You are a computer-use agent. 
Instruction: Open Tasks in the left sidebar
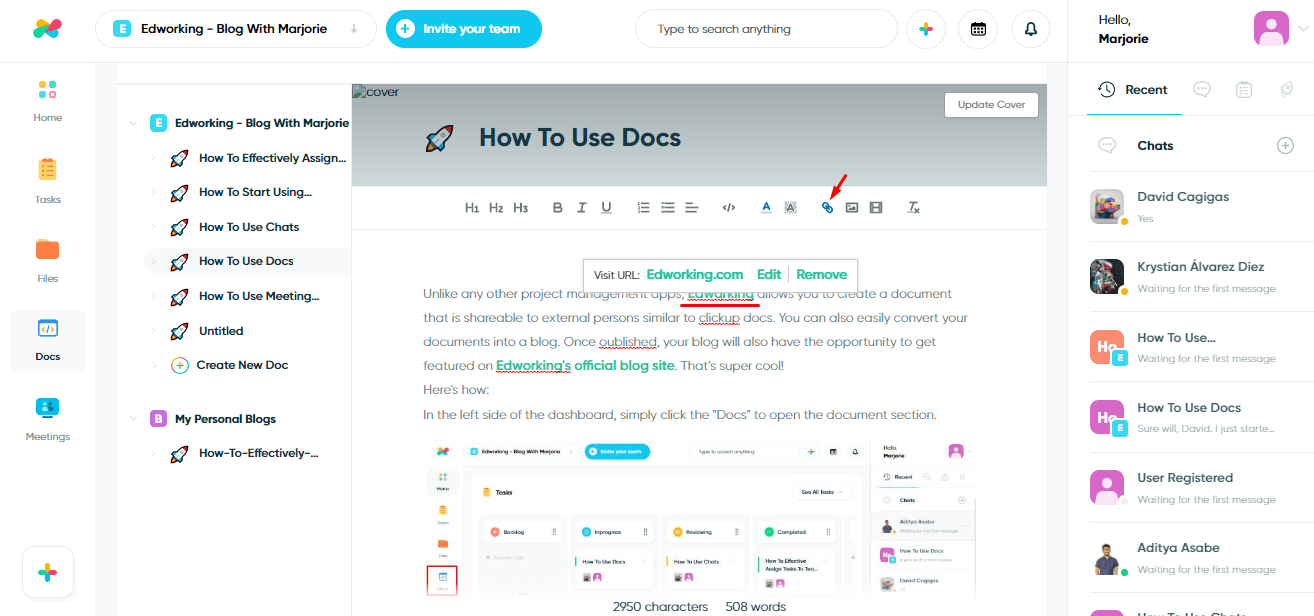point(47,181)
